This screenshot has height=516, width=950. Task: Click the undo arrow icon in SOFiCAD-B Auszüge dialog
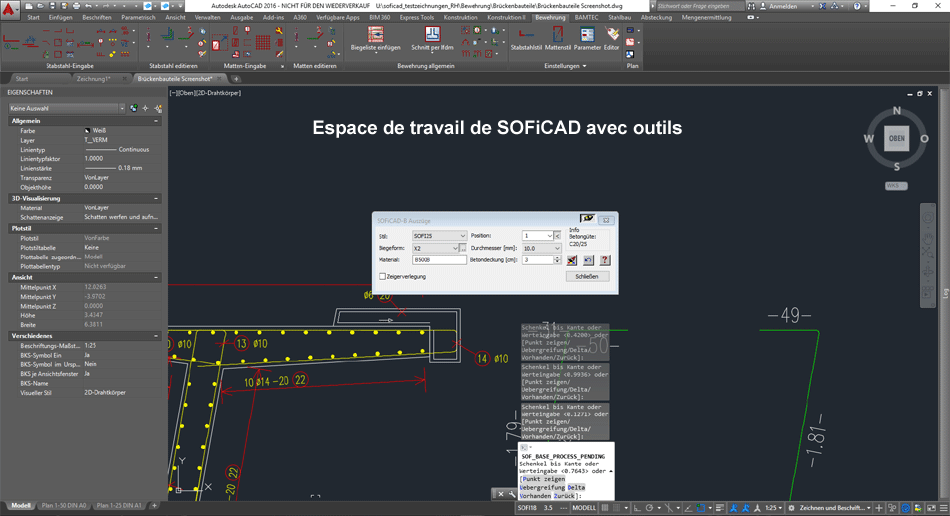pyautogui.click(x=588, y=260)
